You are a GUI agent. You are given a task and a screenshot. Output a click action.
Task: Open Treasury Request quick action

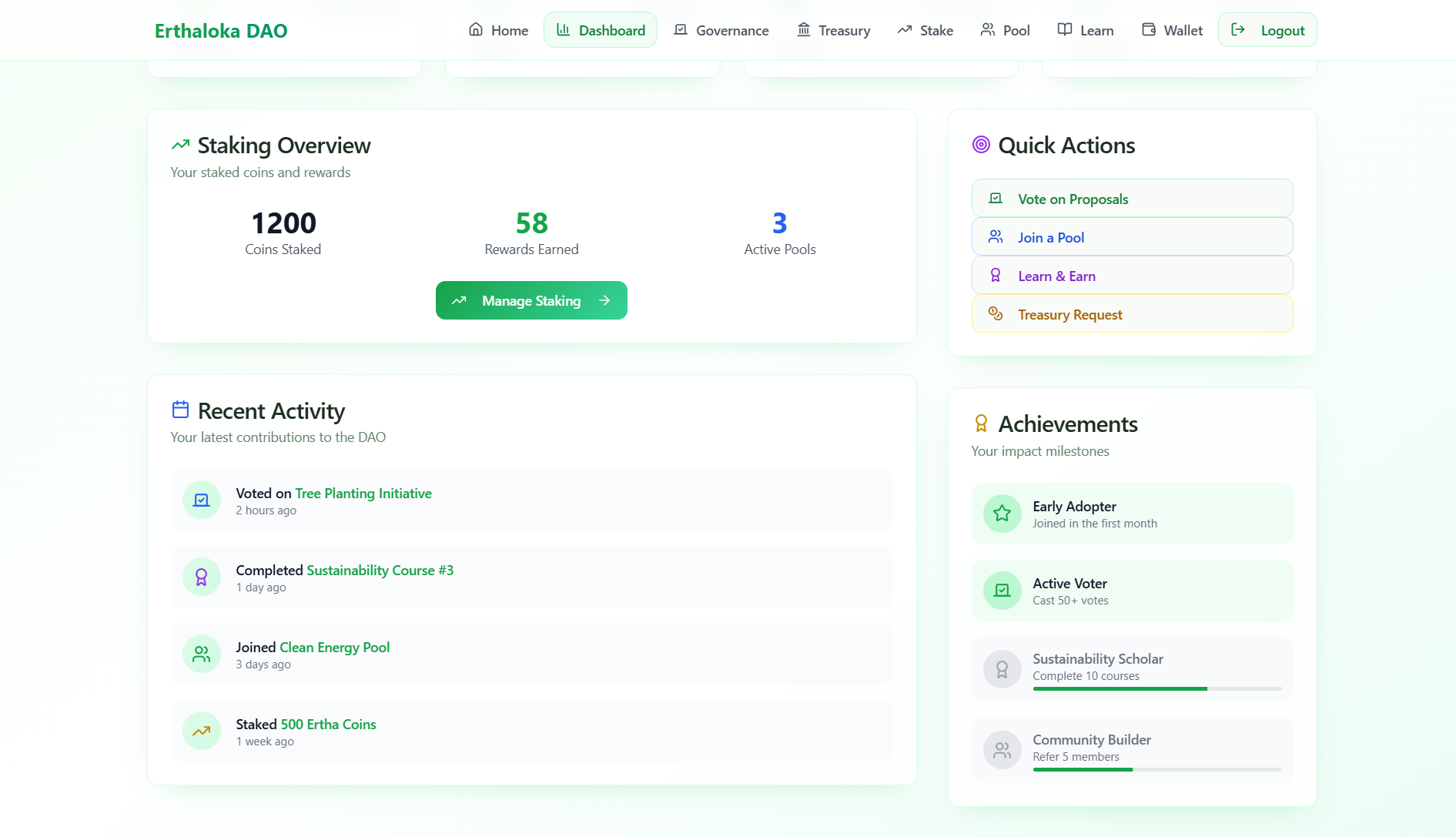(x=1132, y=314)
